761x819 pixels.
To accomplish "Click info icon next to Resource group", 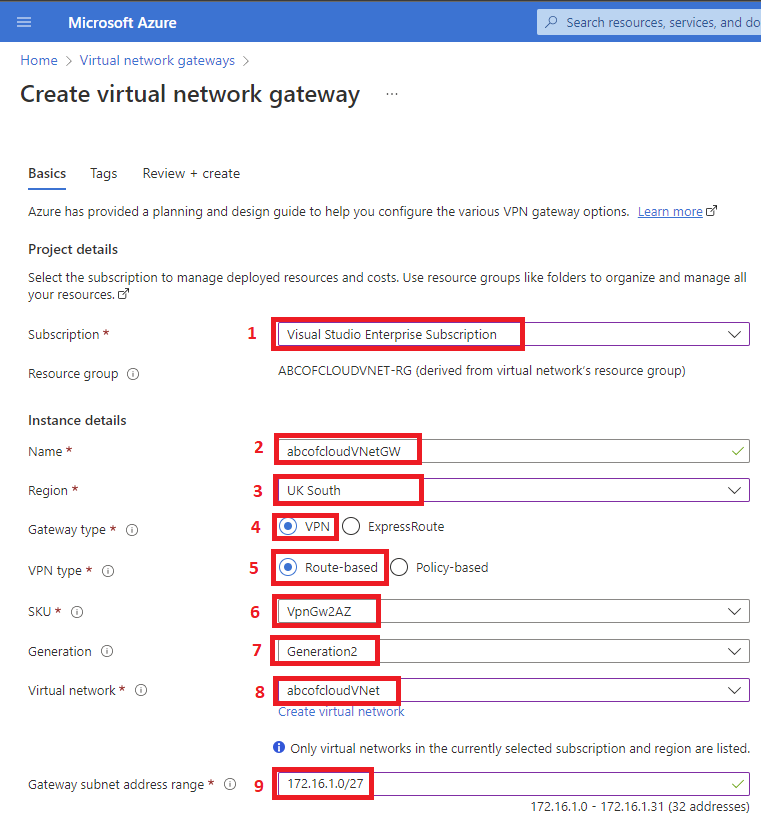I will tap(133, 374).
